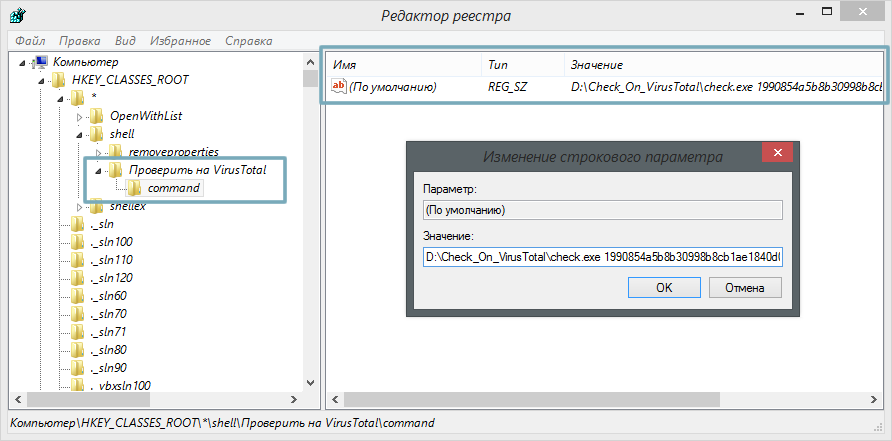892x441 pixels.
Task: Click the Registry Editor title bar icon
Action: (16, 16)
